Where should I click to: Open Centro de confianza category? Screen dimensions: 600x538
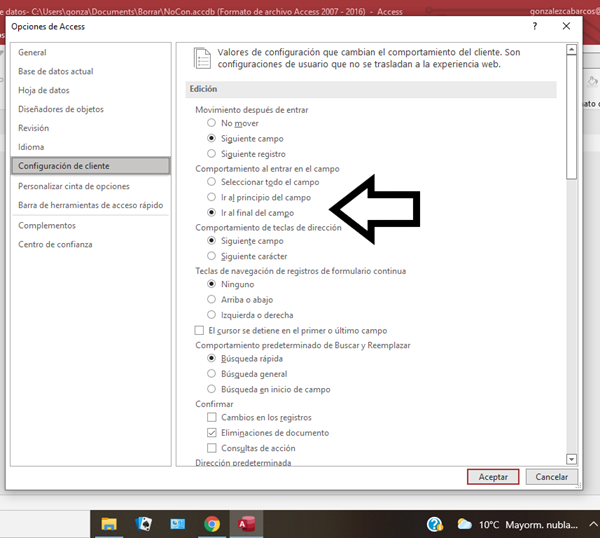pyautogui.click(x=91, y=244)
